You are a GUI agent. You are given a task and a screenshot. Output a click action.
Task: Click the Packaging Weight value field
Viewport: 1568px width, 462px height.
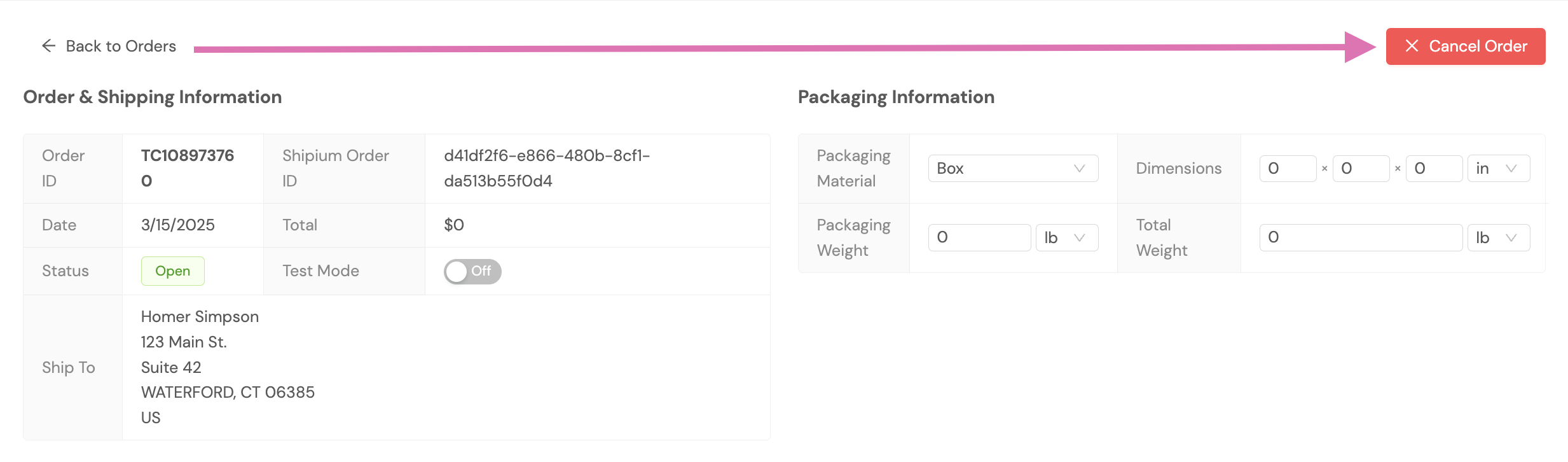tap(979, 238)
